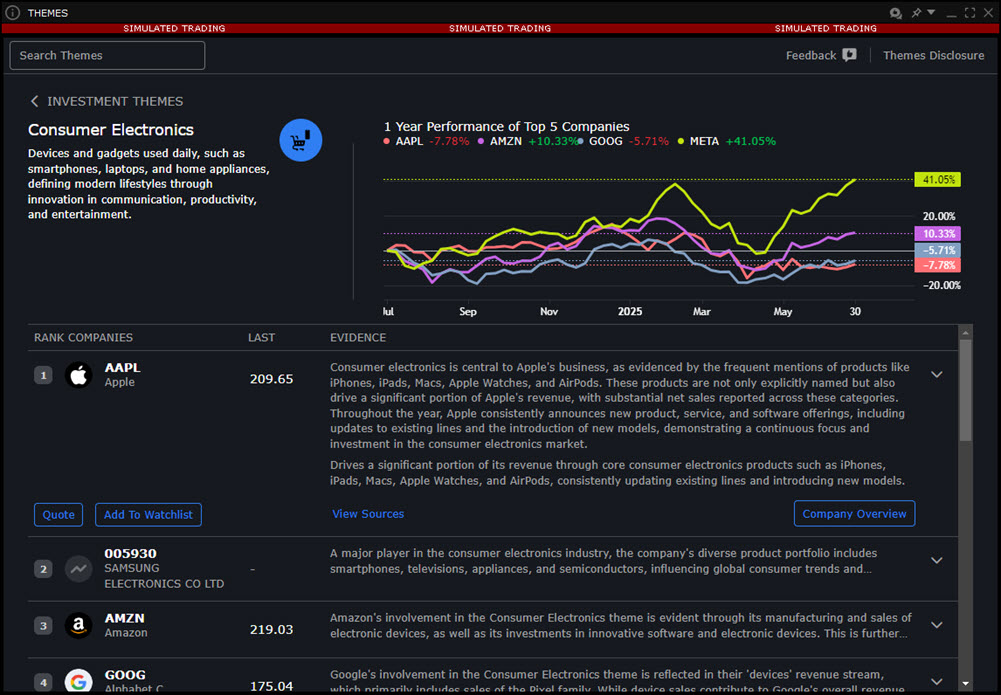1001x695 pixels.
Task: Click the May label on chart axis
Action: (x=783, y=311)
